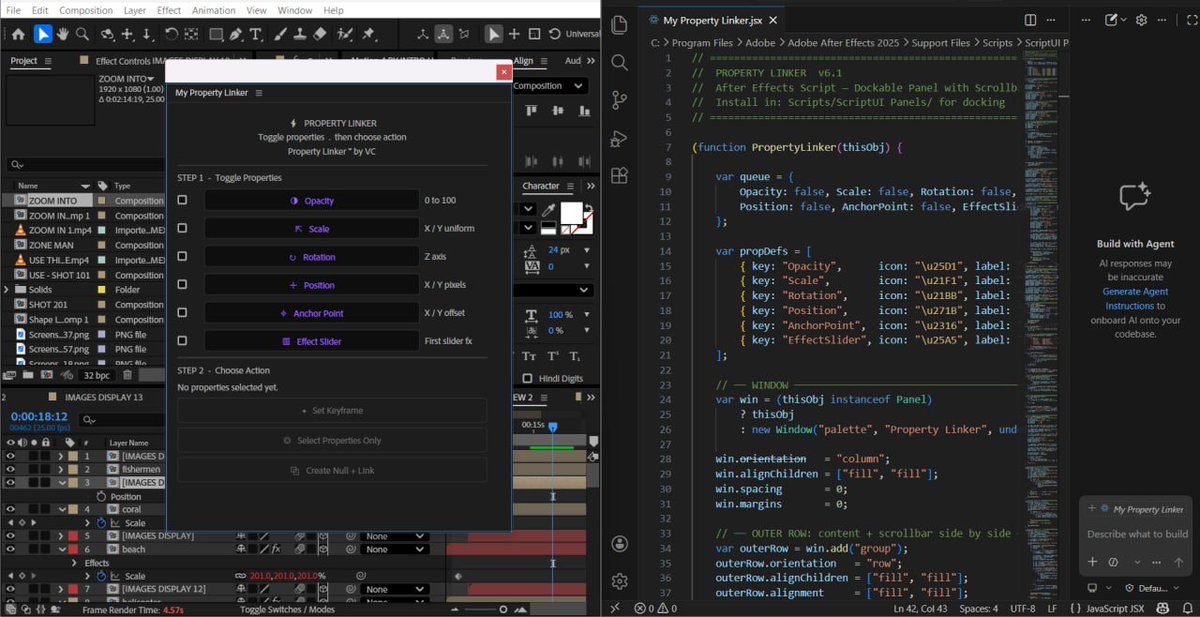Select the Clone Stamp tool
1200x617 pixels.
[x=299, y=34]
